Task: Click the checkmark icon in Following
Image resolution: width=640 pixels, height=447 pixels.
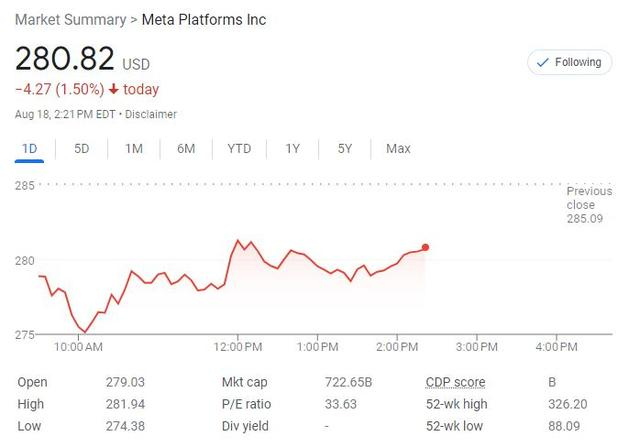Action: click(x=543, y=62)
